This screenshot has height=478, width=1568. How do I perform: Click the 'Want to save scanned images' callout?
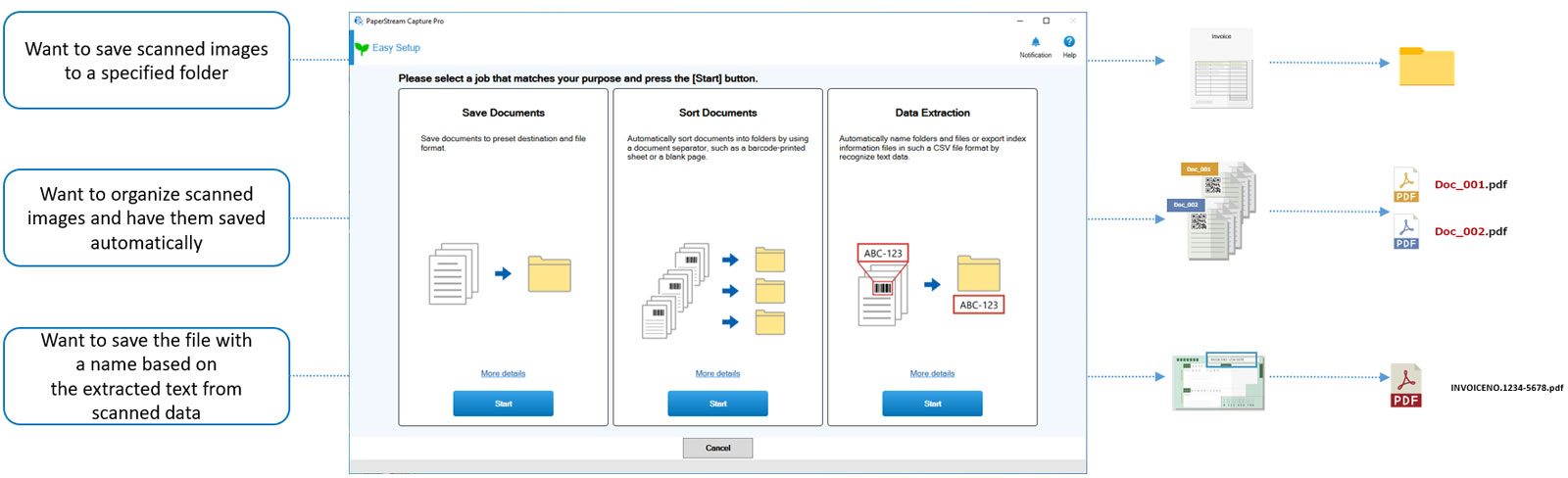pyautogui.click(x=146, y=60)
